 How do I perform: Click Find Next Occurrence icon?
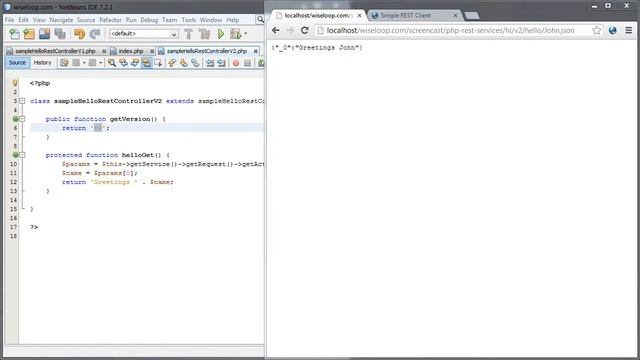click(134, 63)
